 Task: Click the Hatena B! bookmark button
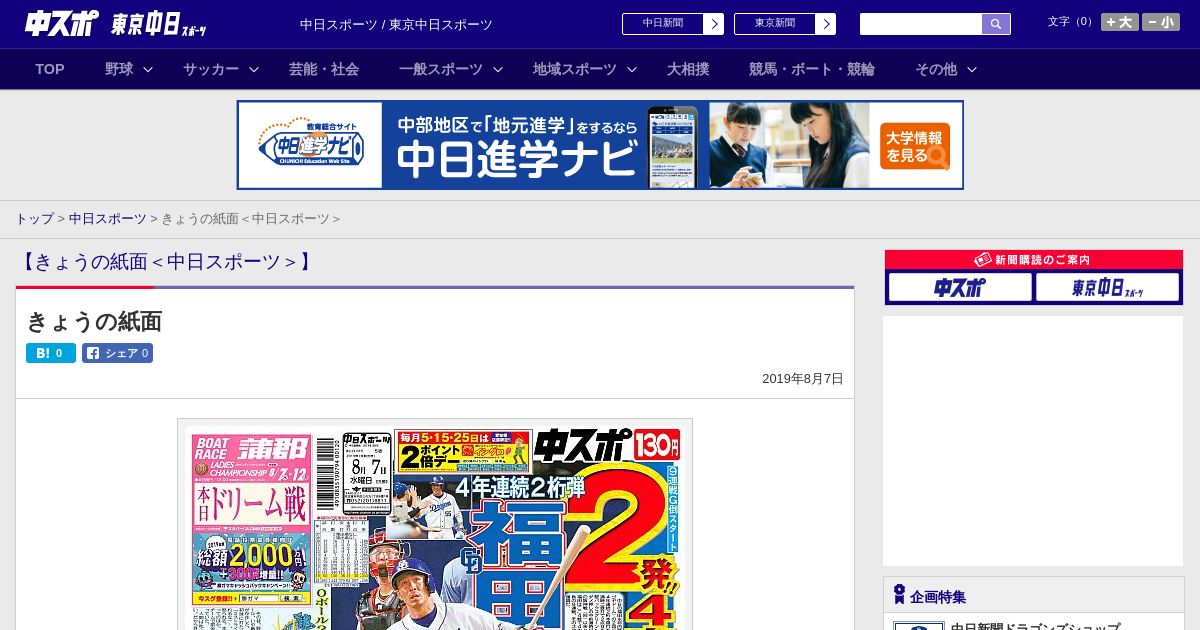click(51, 353)
